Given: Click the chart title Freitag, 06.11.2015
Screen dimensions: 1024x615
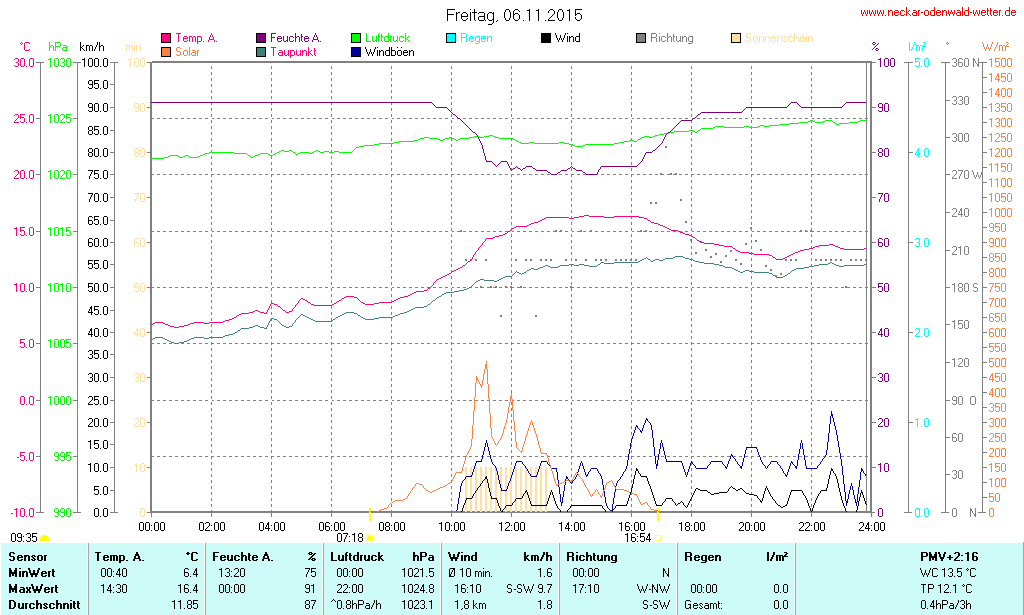Looking at the screenshot, I should [x=514, y=16].
